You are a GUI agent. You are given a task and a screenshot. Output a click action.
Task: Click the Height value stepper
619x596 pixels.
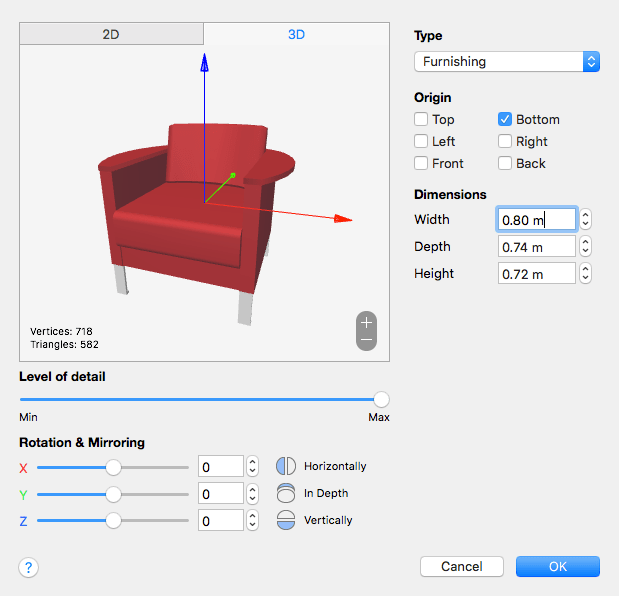585,274
